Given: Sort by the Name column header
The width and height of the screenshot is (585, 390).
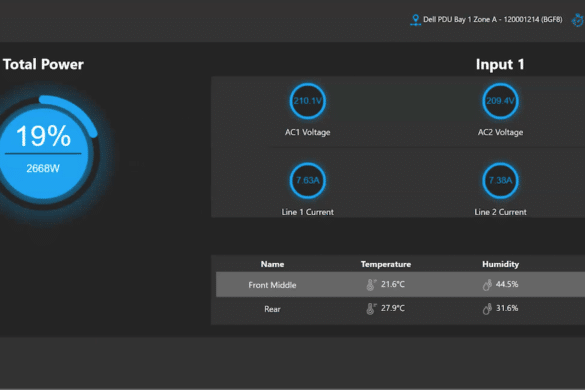Looking at the screenshot, I should (272, 264).
